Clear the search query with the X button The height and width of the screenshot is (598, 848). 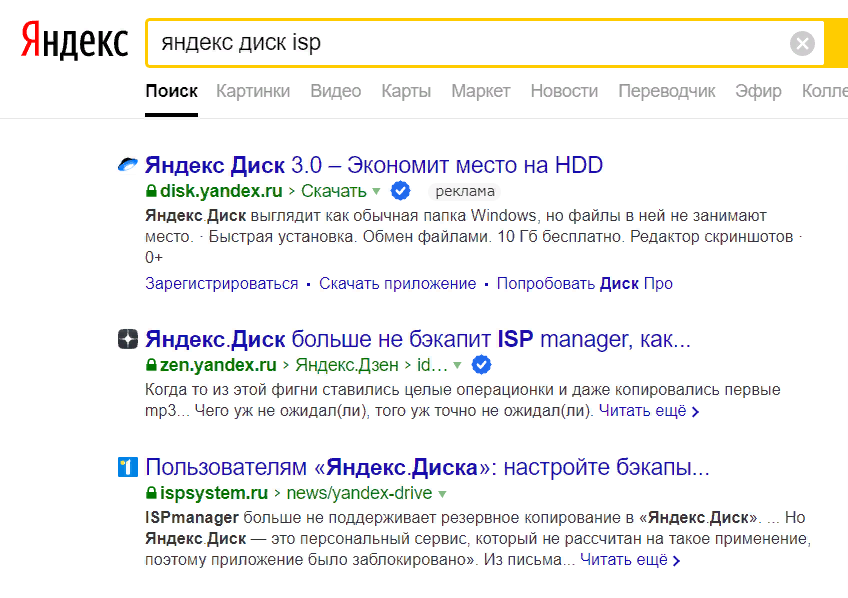point(802,43)
